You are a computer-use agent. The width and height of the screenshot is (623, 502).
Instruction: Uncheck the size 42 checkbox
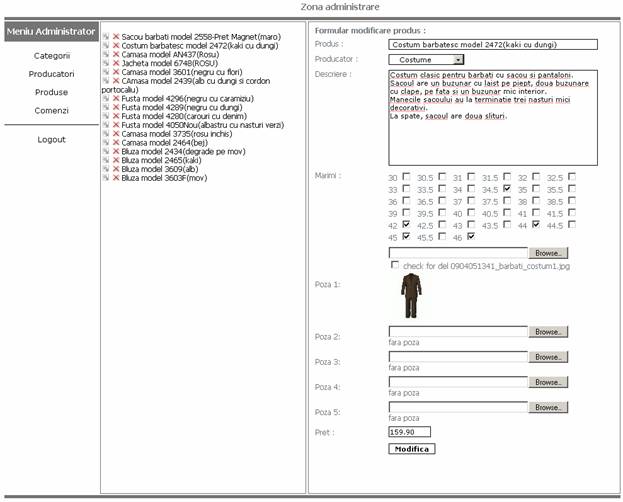point(405,226)
